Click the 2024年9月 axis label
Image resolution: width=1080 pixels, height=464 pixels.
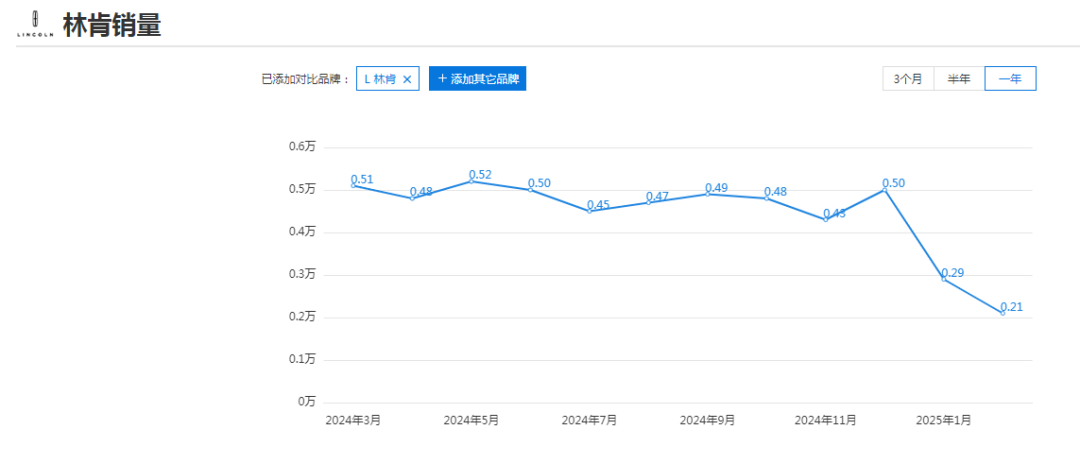(x=707, y=420)
